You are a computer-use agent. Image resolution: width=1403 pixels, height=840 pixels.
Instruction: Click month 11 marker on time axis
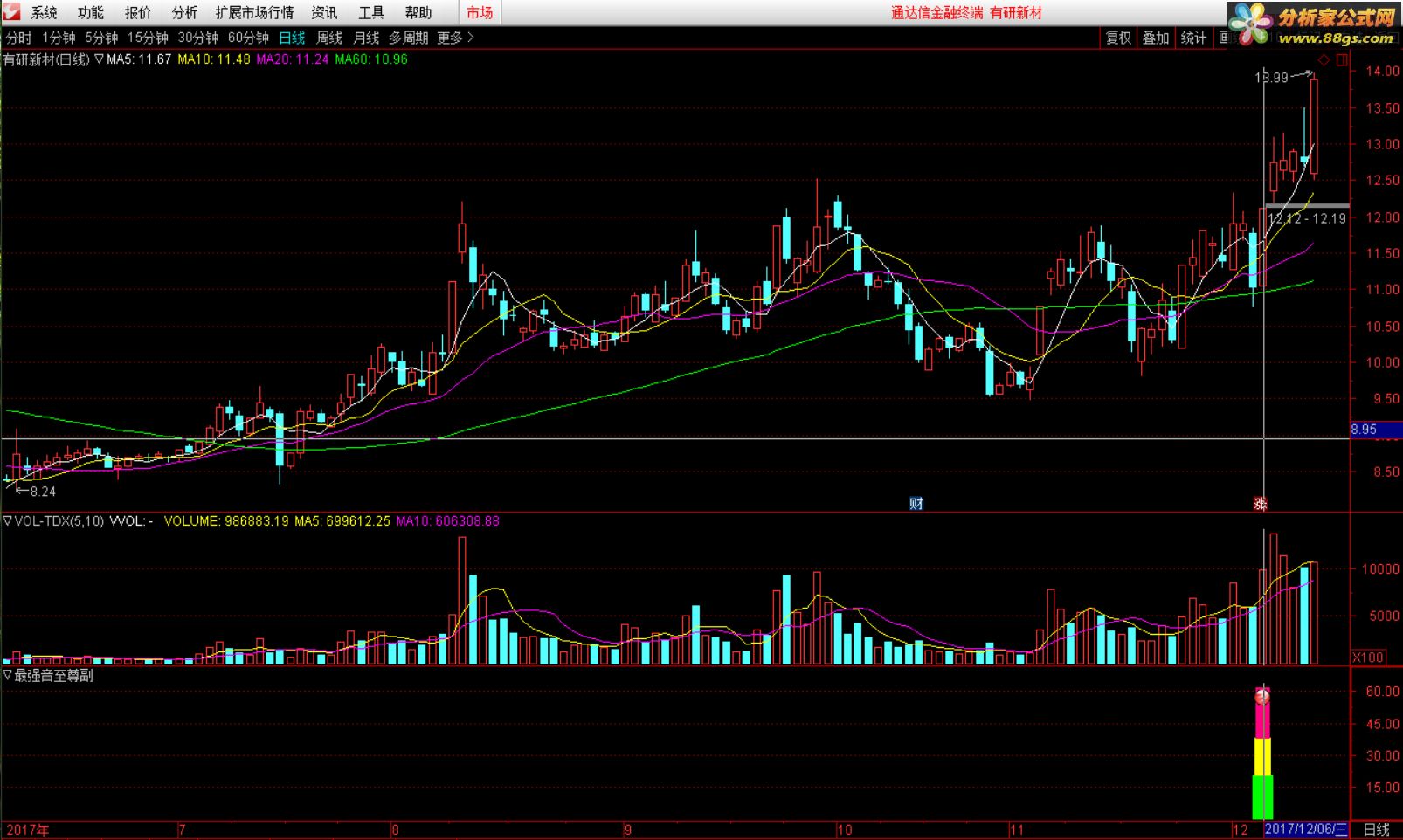[x=1016, y=830]
